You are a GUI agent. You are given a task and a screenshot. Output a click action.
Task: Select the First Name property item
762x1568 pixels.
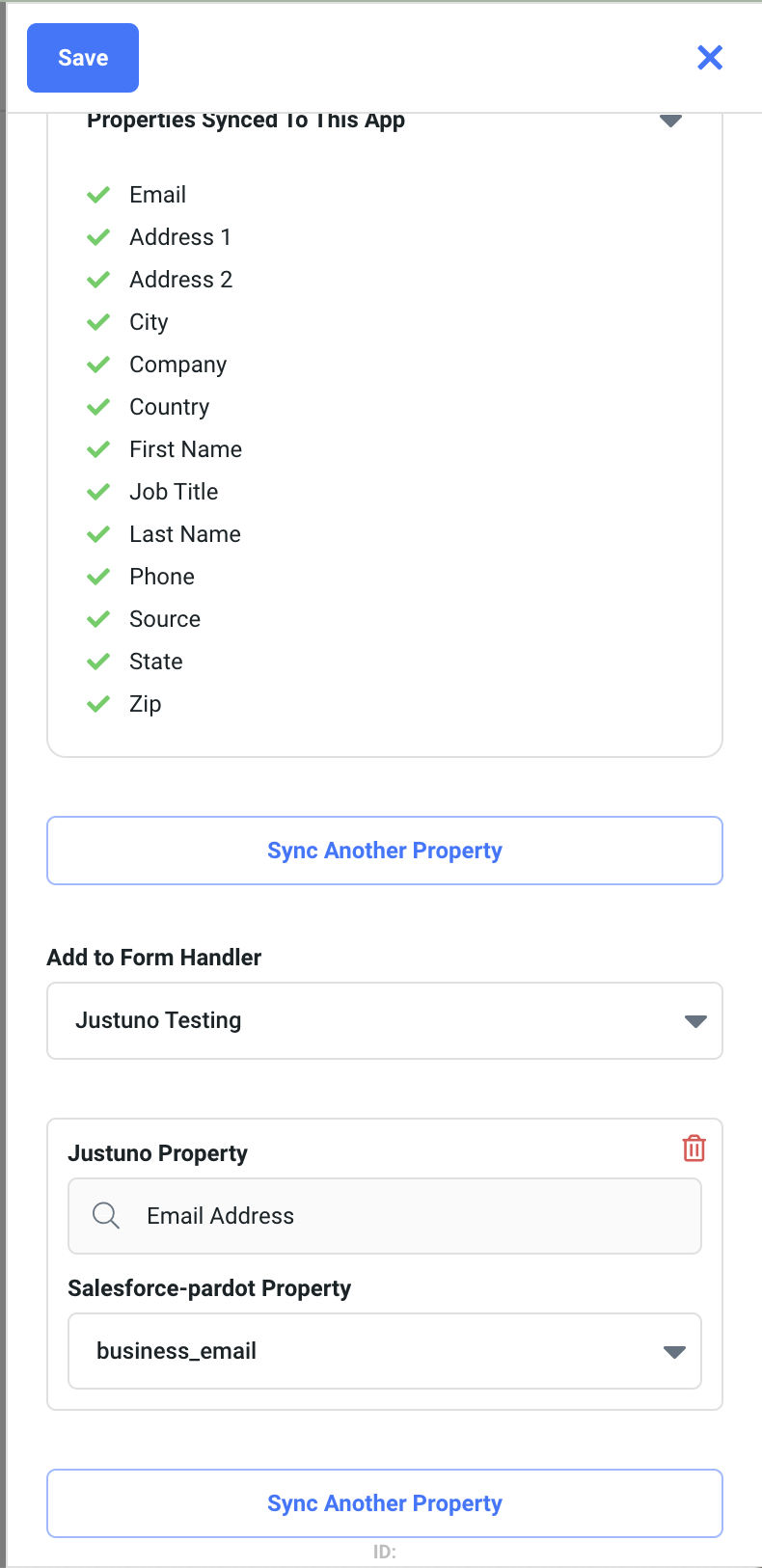pos(185,449)
